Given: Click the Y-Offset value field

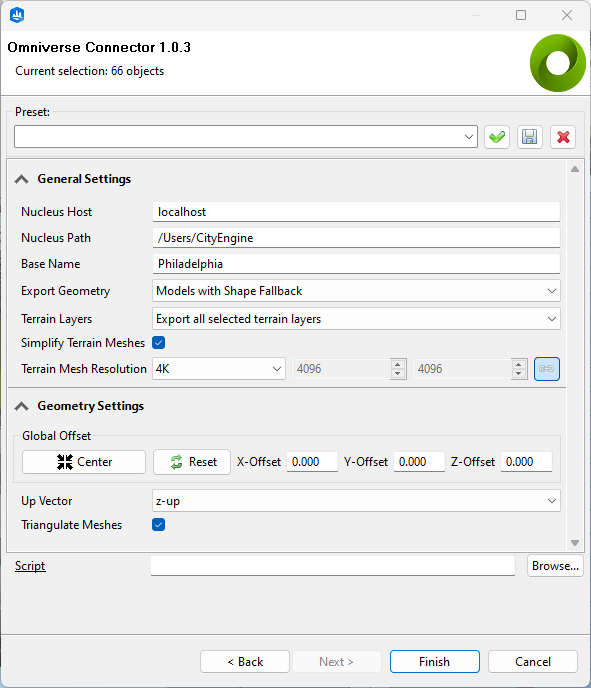Looking at the screenshot, I should 419,462.
